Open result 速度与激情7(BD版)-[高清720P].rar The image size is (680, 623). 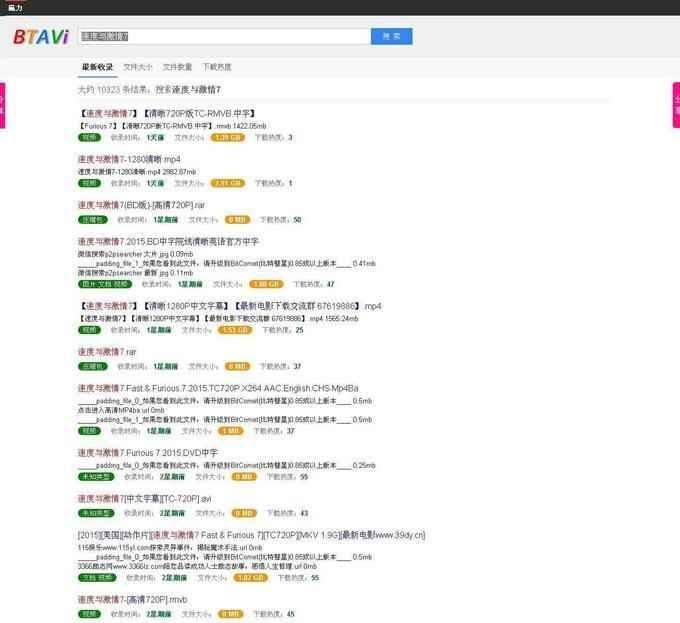point(141,205)
